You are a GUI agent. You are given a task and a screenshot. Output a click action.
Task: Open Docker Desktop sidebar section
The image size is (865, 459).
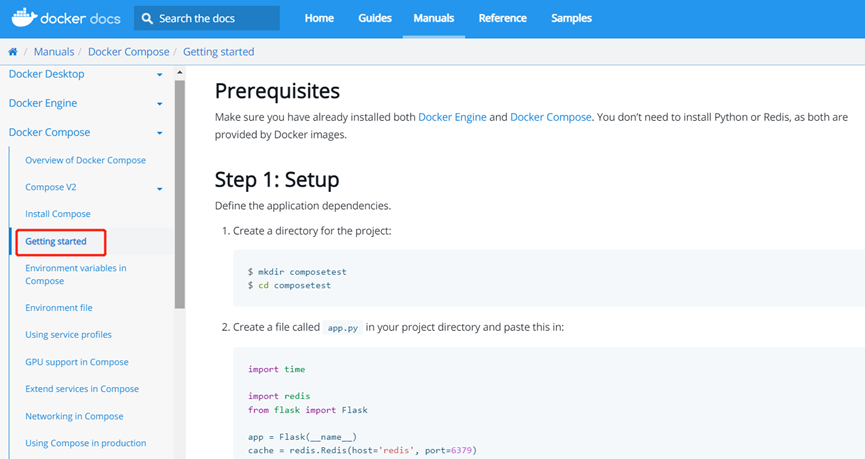(x=46, y=74)
